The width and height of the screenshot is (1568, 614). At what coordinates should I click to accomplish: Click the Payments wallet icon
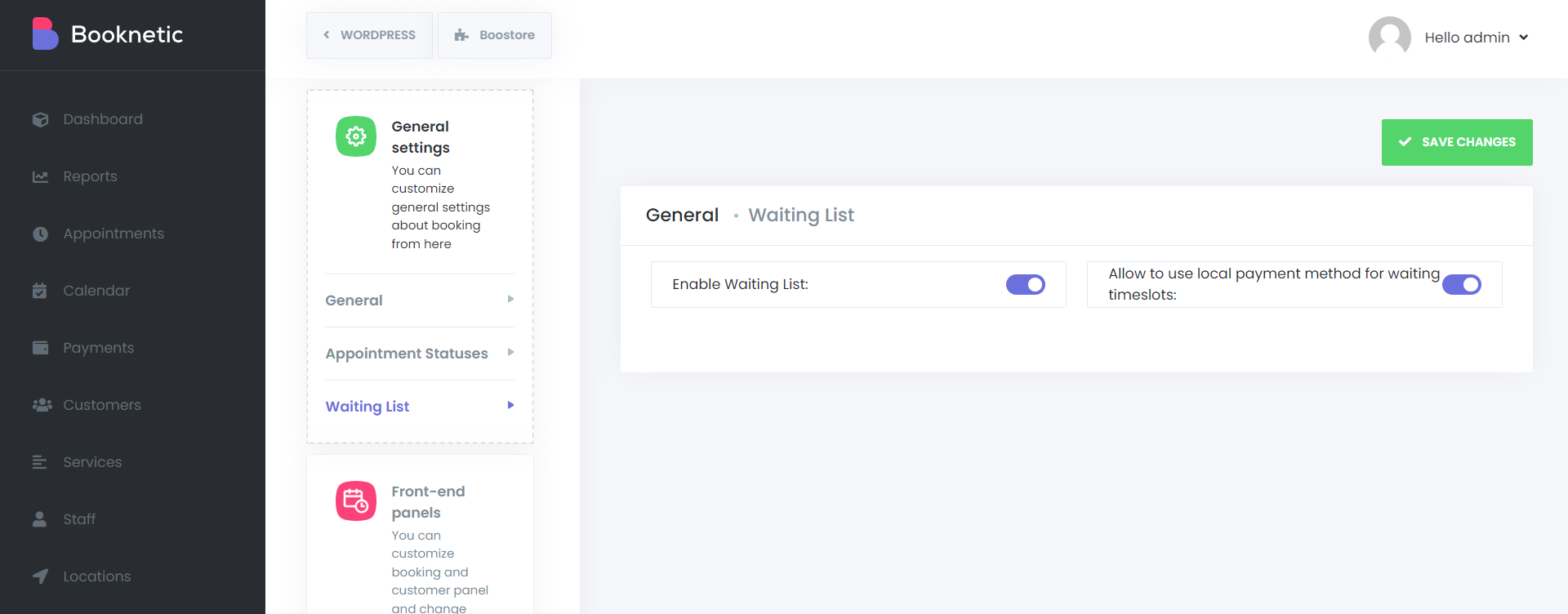[x=40, y=348]
